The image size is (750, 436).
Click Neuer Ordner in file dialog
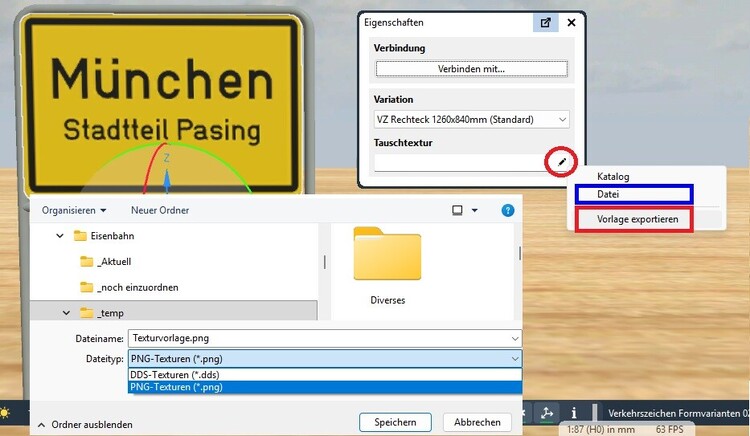160,210
